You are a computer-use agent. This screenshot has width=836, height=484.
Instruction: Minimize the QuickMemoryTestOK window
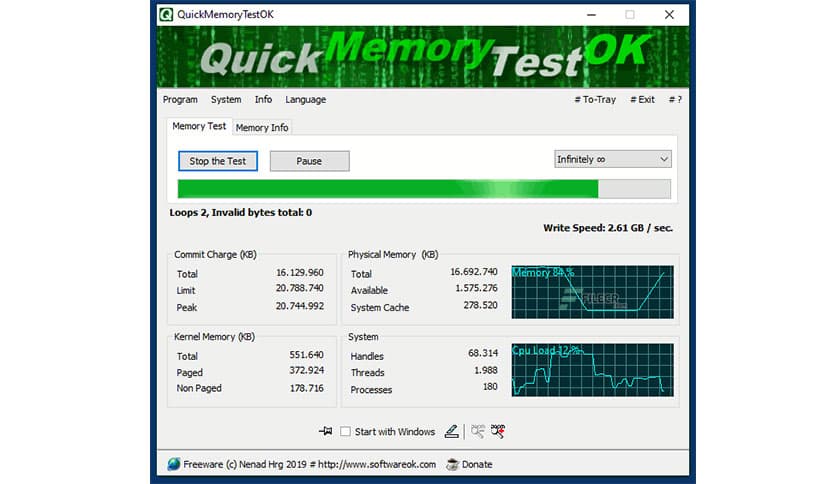[591, 15]
